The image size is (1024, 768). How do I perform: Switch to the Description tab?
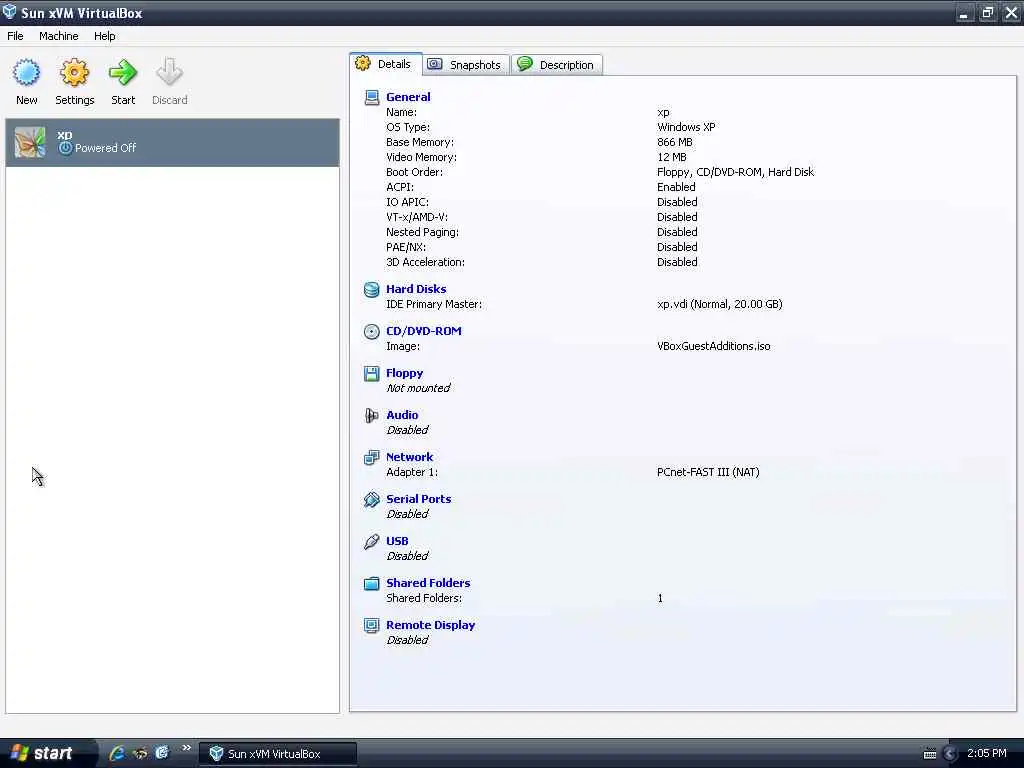pos(556,65)
